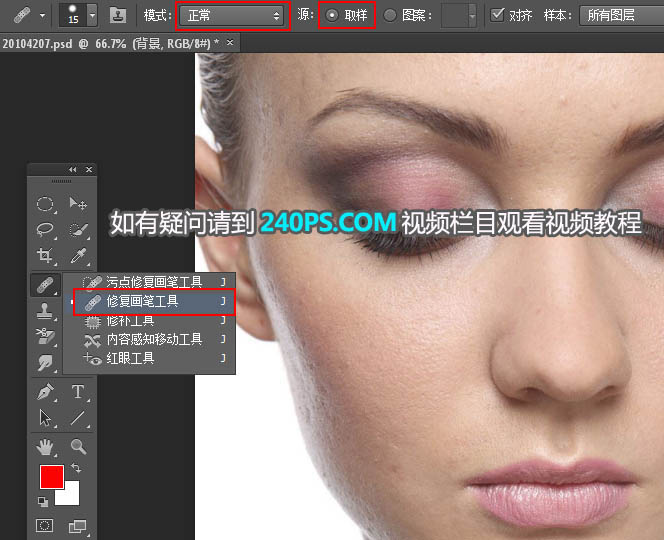Select the Elliptical Marquee tool
The width and height of the screenshot is (664, 540).
(45, 204)
